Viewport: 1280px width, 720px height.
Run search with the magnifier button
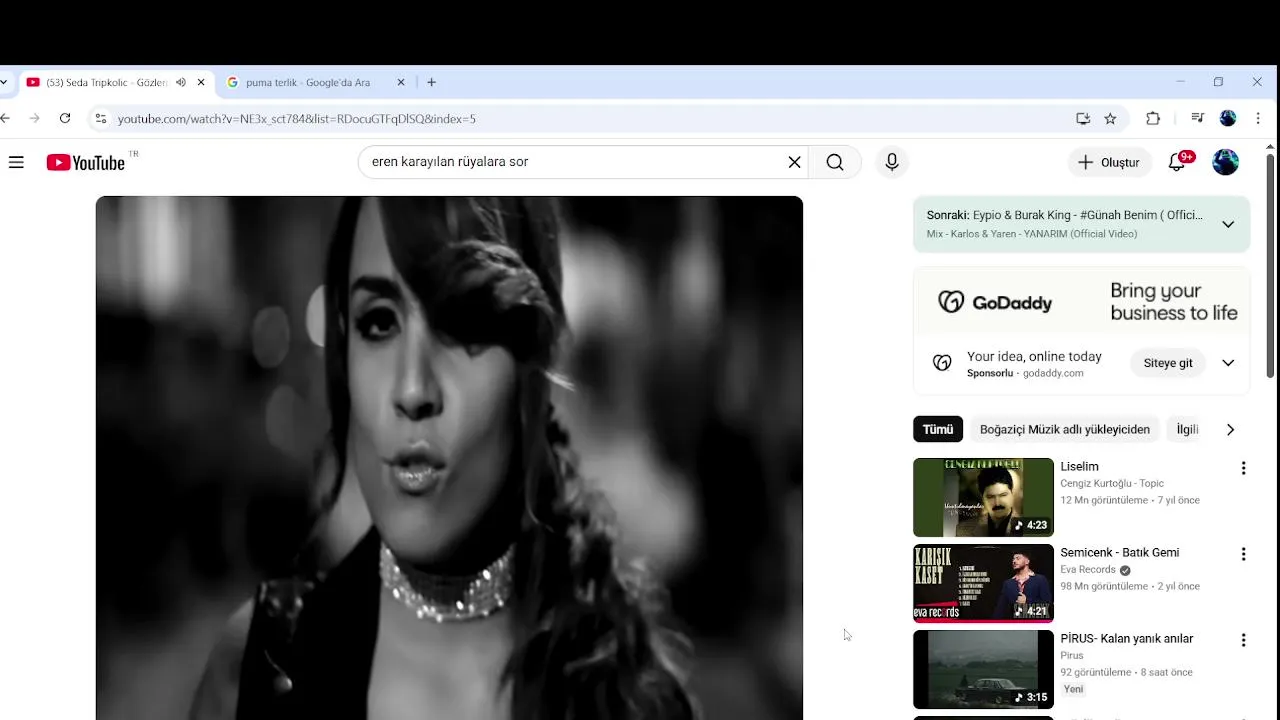[835, 162]
